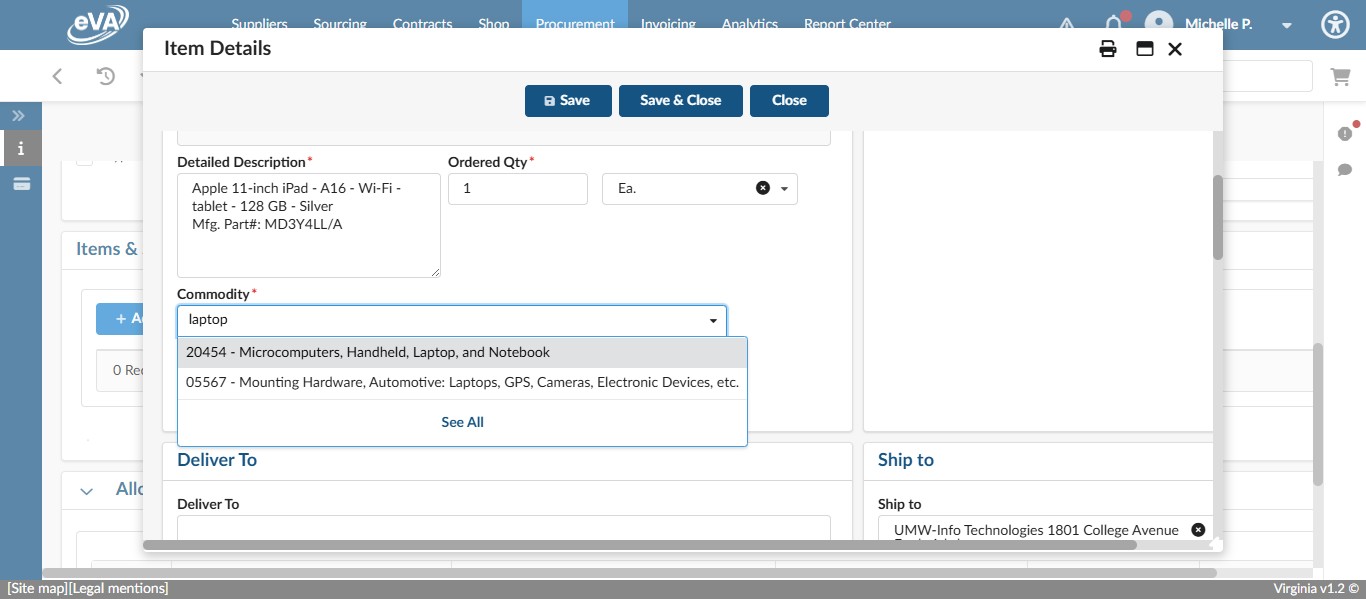Click the Save button
1366x599 pixels.
click(567, 101)
